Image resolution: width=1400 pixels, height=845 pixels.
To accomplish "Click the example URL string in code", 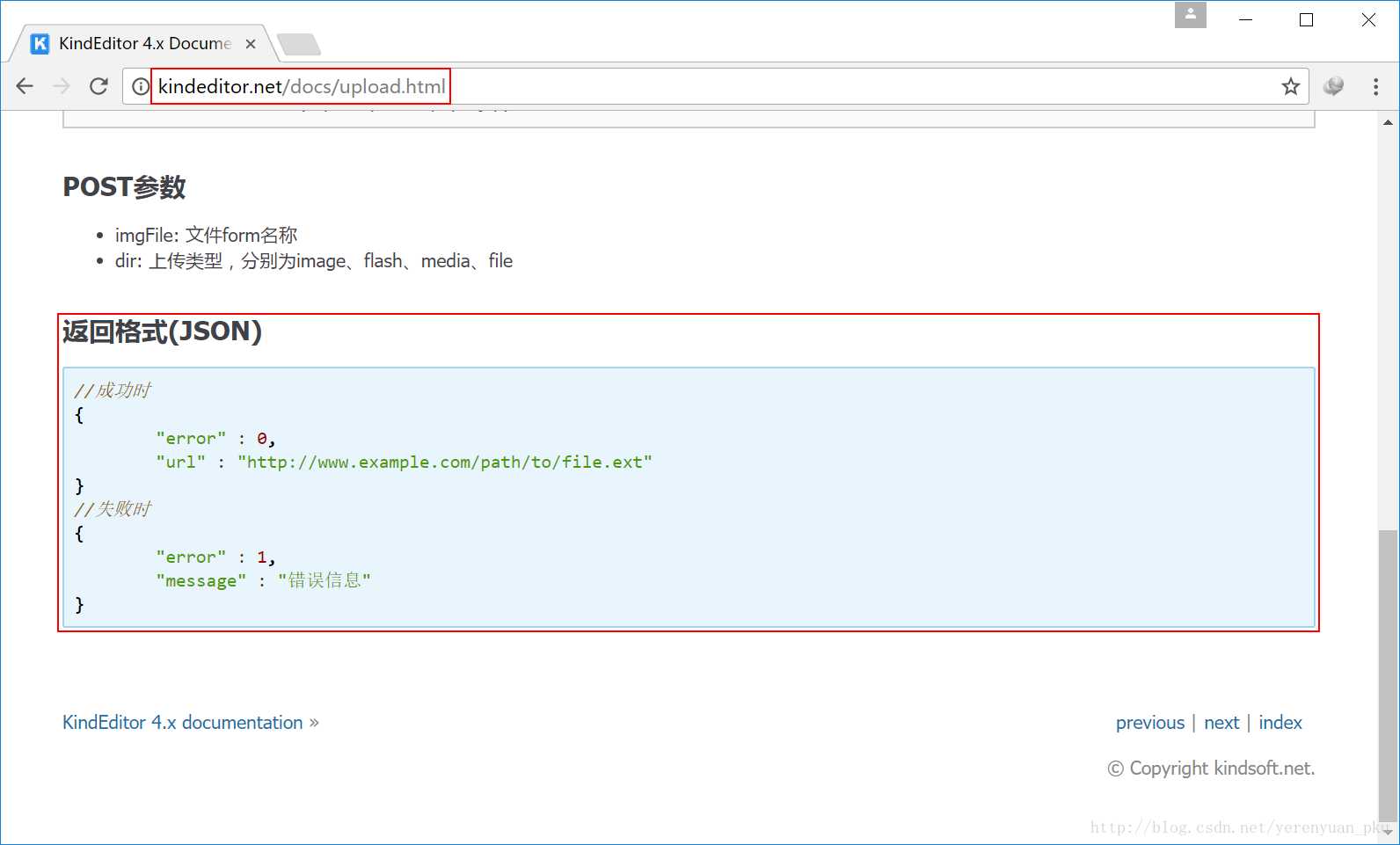I will [x=445, y=463].
